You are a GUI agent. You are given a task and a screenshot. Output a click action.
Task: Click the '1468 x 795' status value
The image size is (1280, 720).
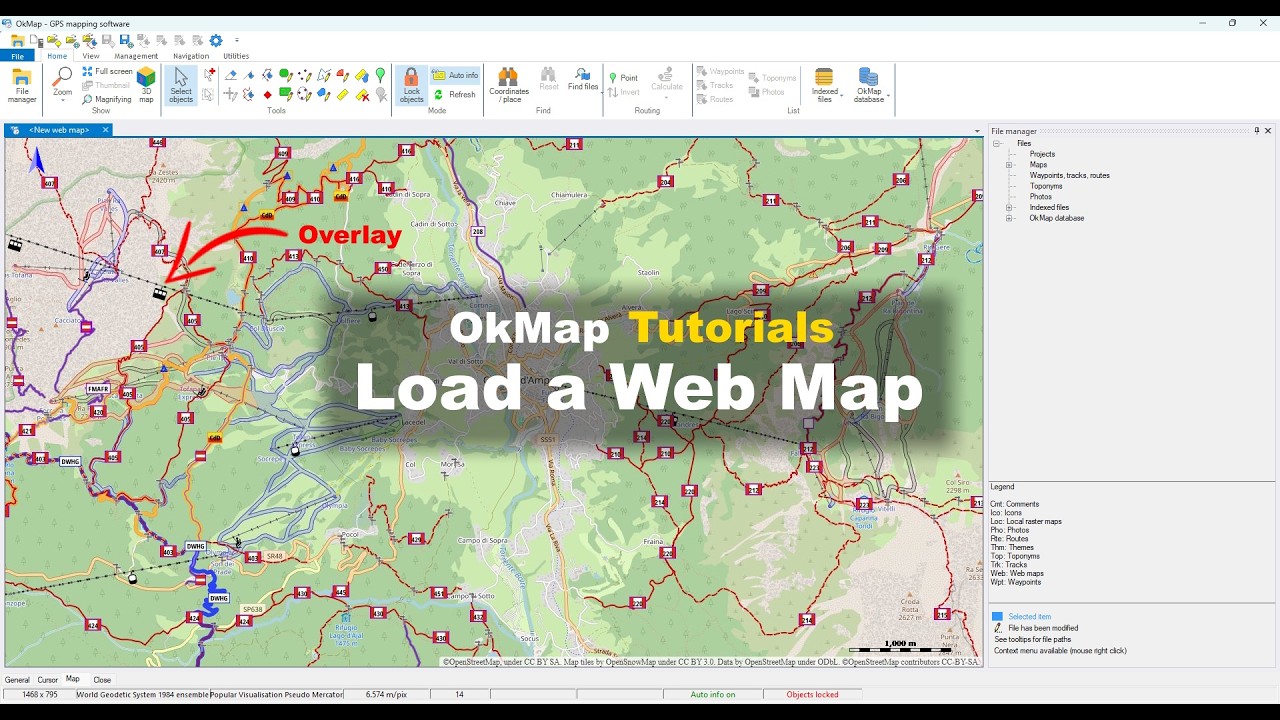point(39,694)
